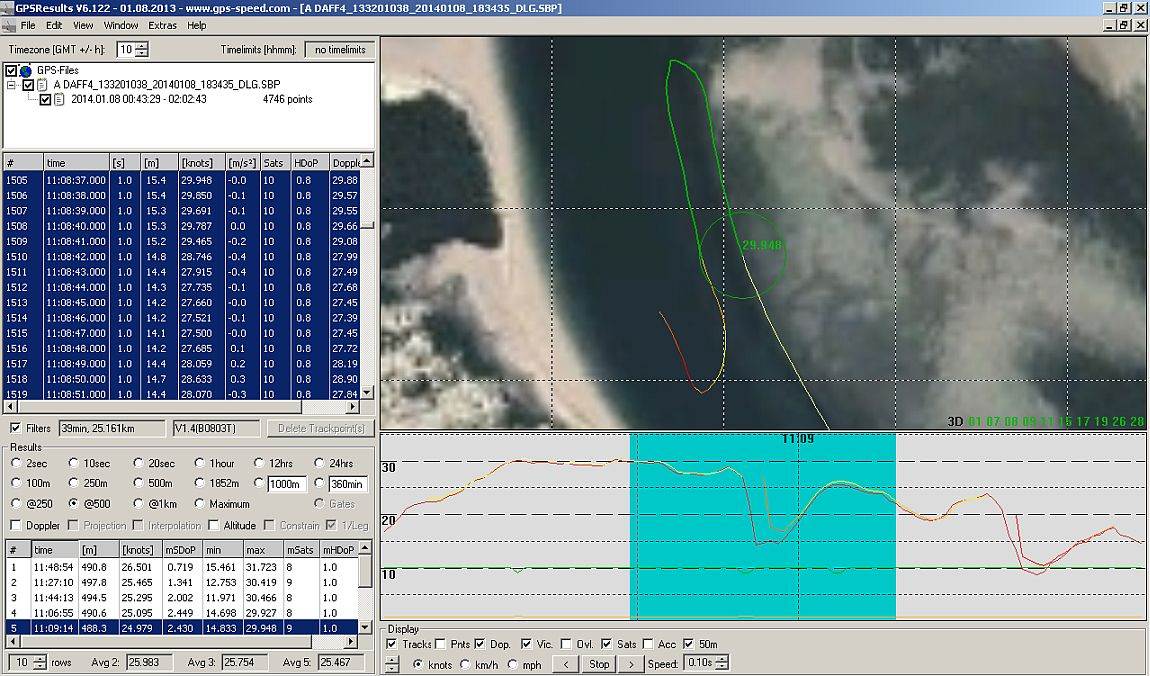Increase the number of rows spinner
This screenshot has height=676, width=1150.
40,658
